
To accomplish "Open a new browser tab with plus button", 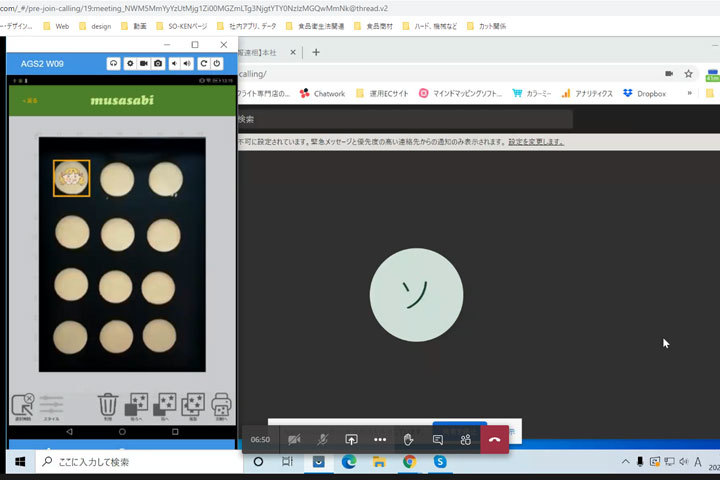I will pyautogui.click(x=316, y=52).
